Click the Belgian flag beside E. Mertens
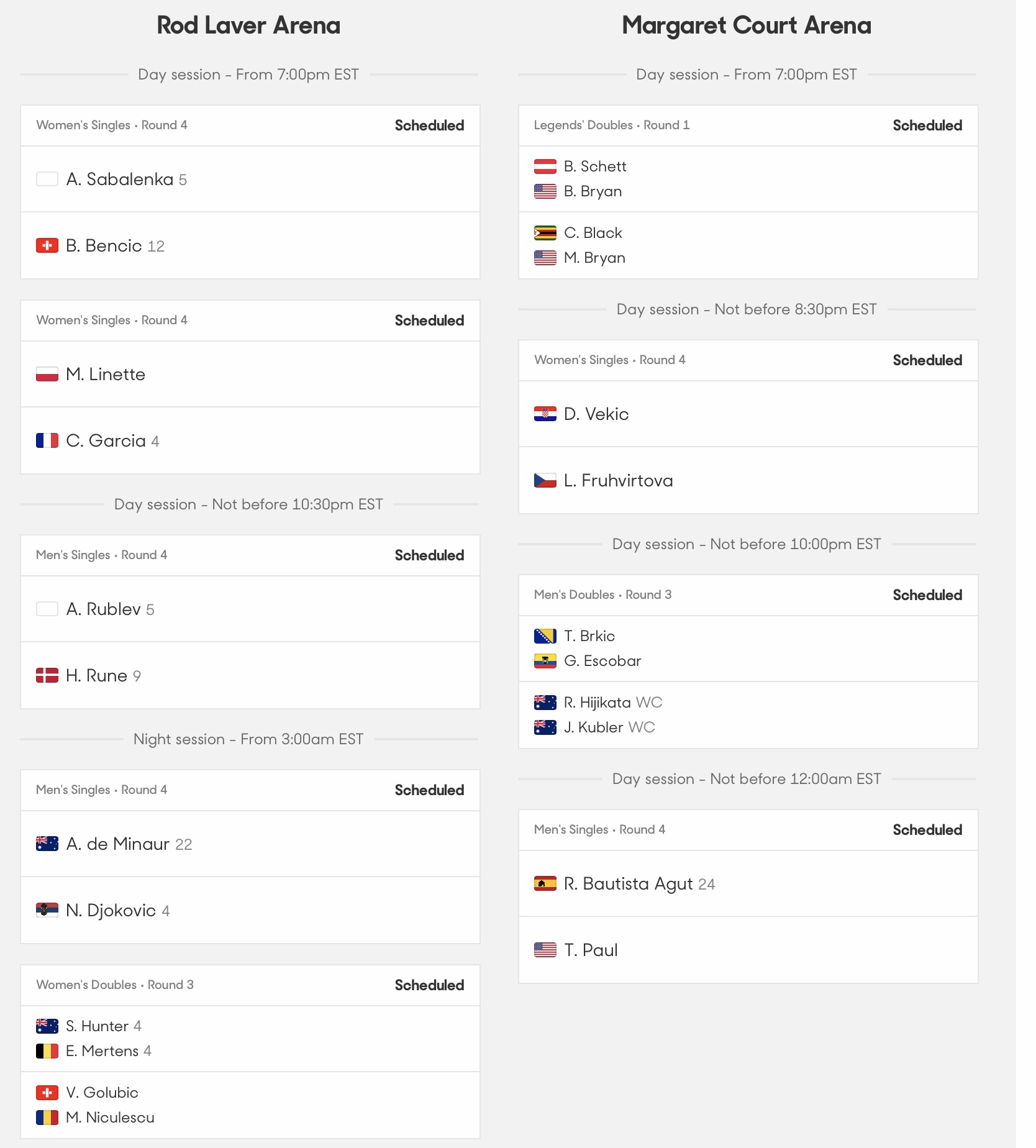The width and height of the screenshot is (1036, 1148). (x=47, y=1051)
